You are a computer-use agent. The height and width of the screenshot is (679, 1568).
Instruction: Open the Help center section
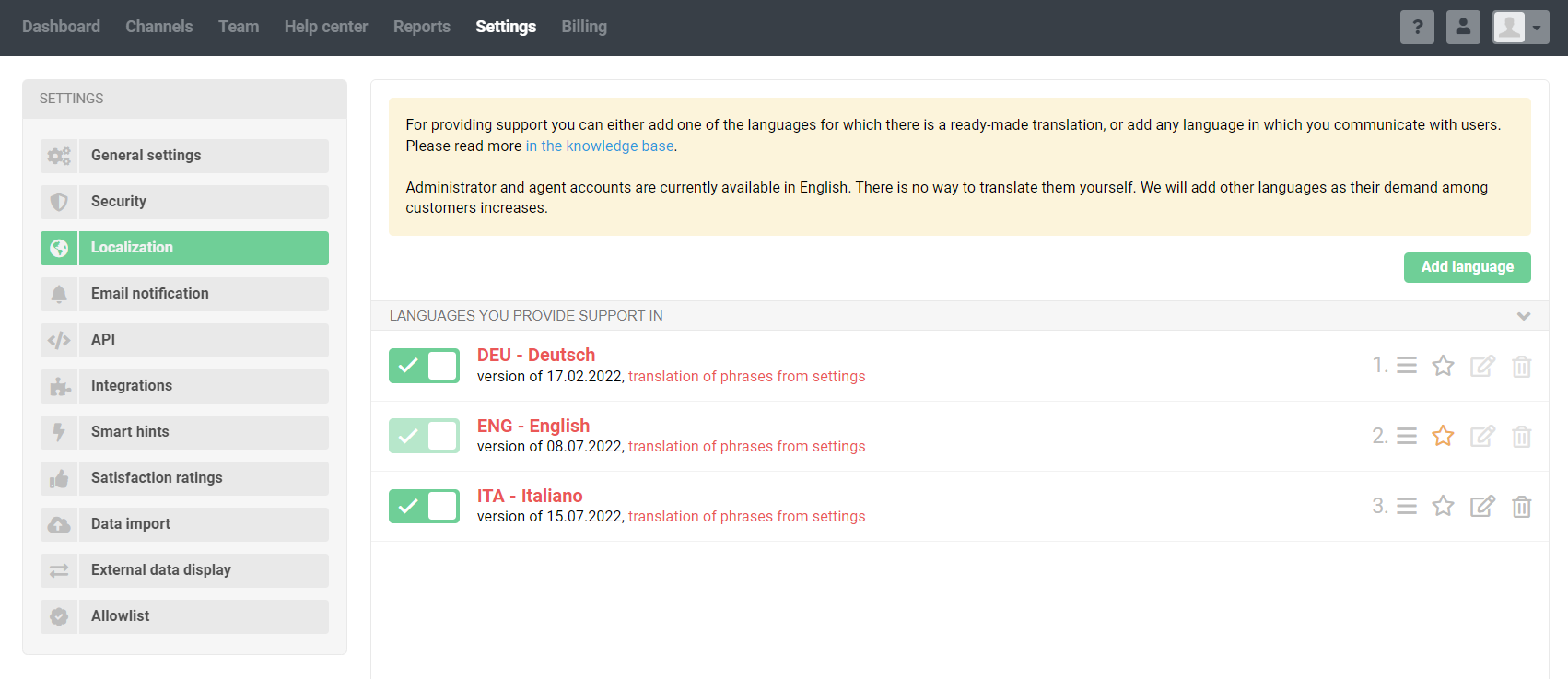coord(326,27)
